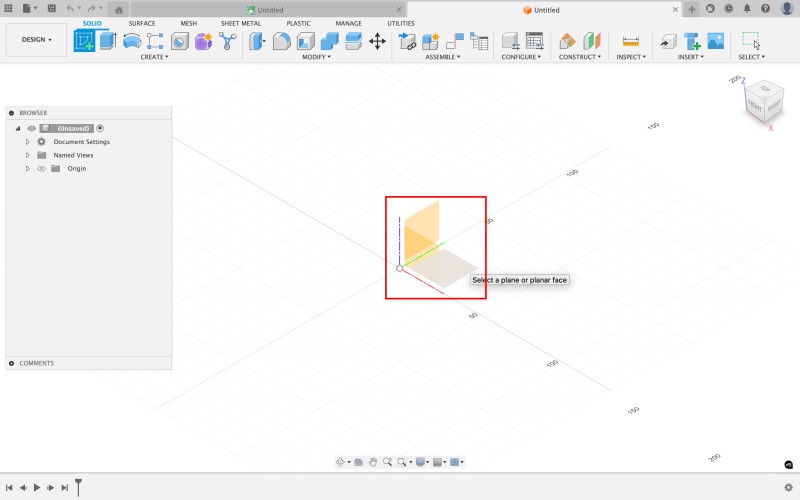Activate the window Select tool icon
Screen dimensions: 800x500
[751, 40]
